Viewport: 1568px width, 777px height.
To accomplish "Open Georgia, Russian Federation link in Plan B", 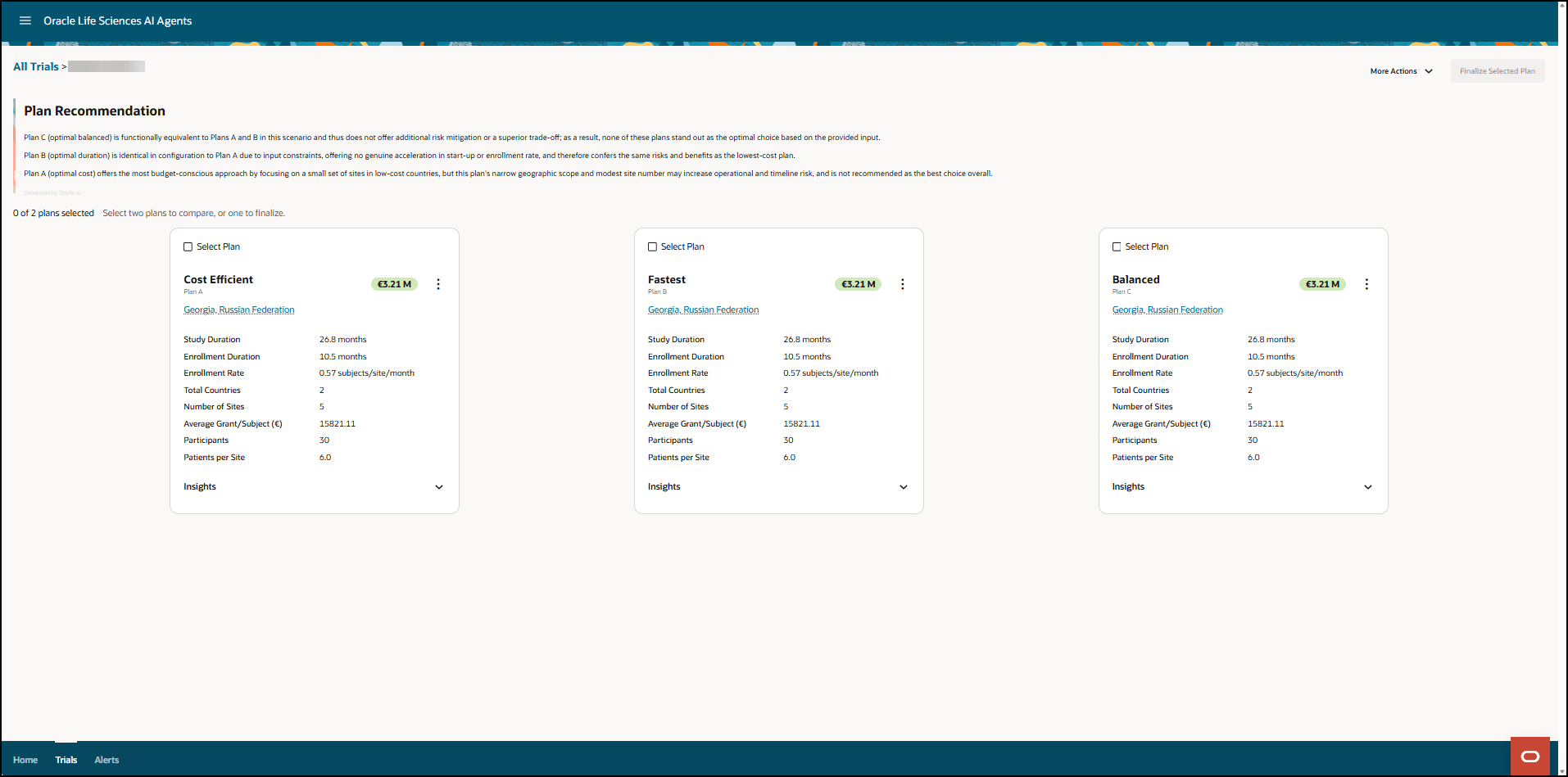I will [x=703, y=309].
